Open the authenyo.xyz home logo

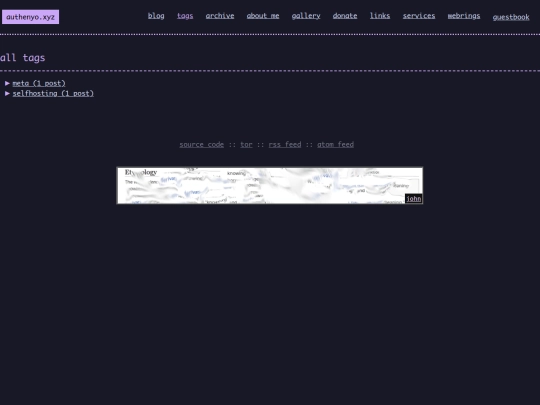click(x=30, y=17)
